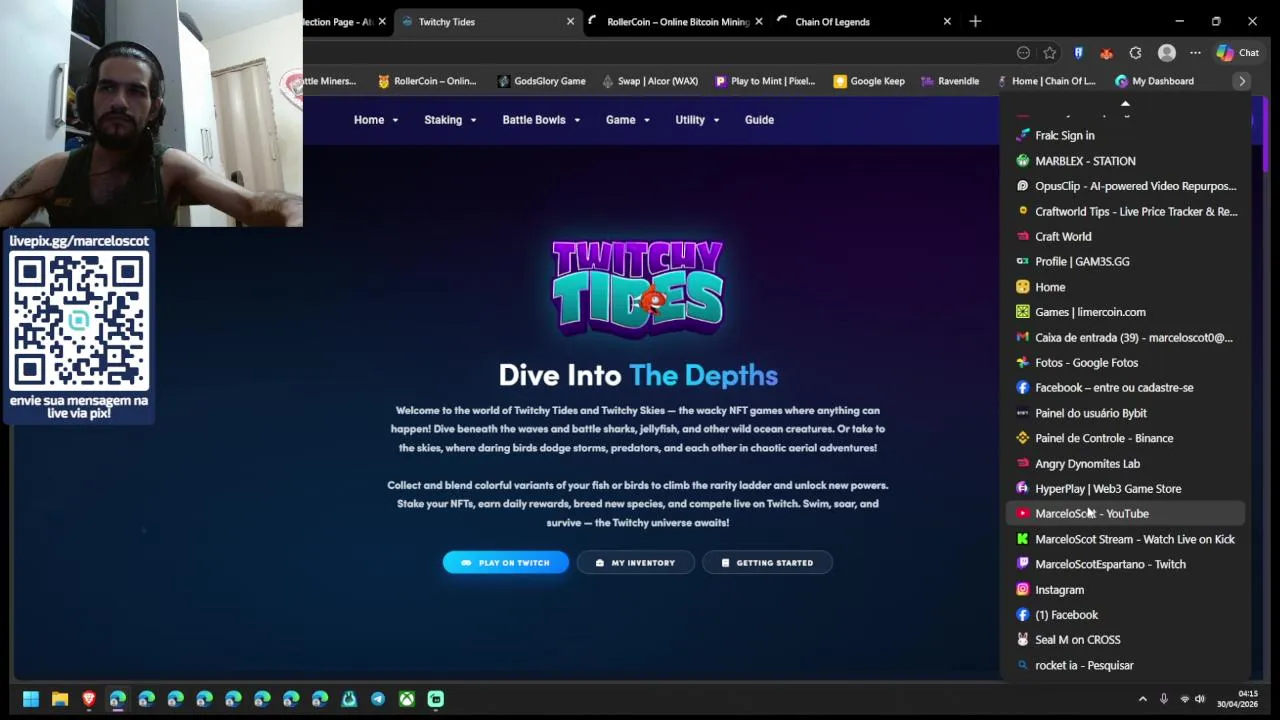
Task: Open RollerCoin bookmark in bookmarks bar
Action: tap(426, 81)
